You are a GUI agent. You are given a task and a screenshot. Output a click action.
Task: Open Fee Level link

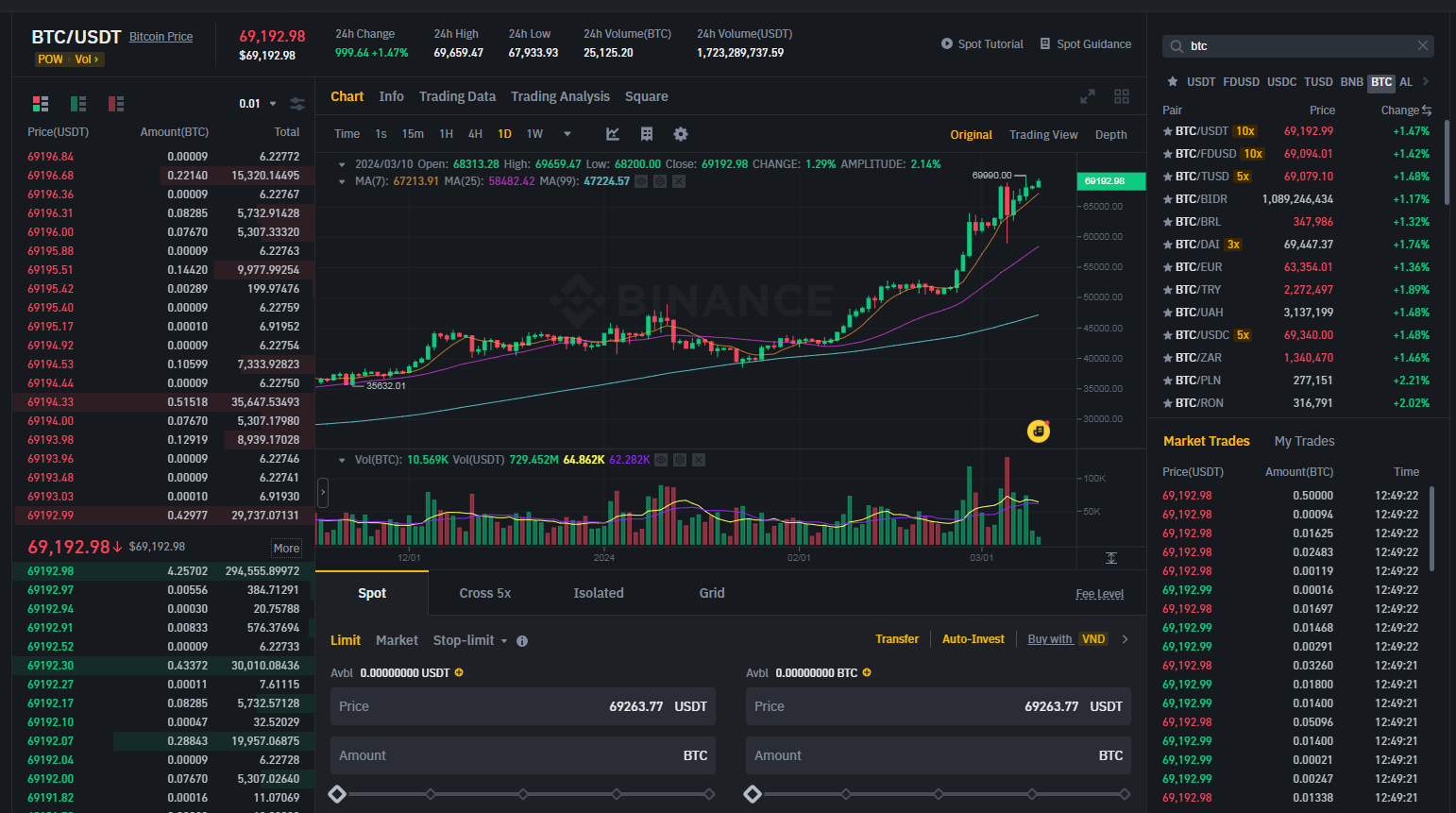1099,594
